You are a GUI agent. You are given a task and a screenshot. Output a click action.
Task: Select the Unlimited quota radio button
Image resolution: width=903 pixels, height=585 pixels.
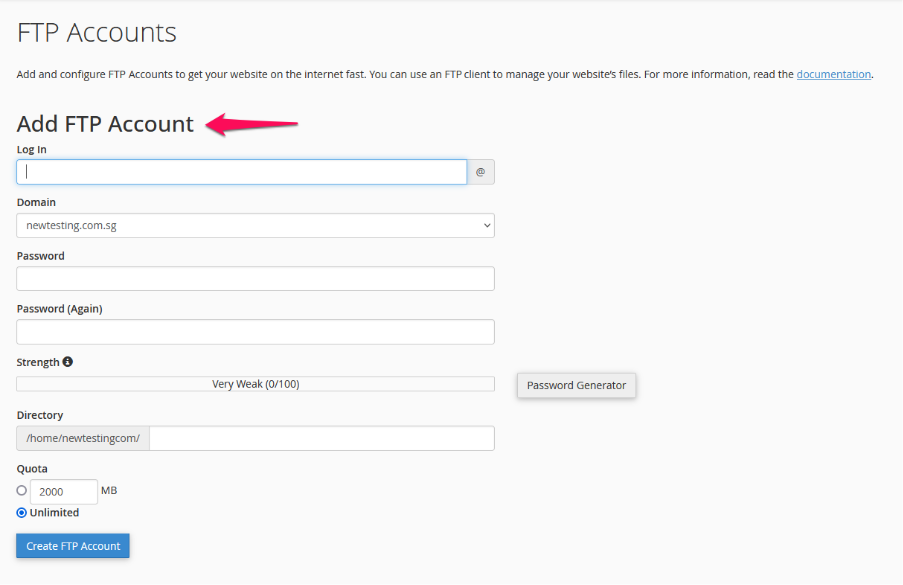(22, 513)
